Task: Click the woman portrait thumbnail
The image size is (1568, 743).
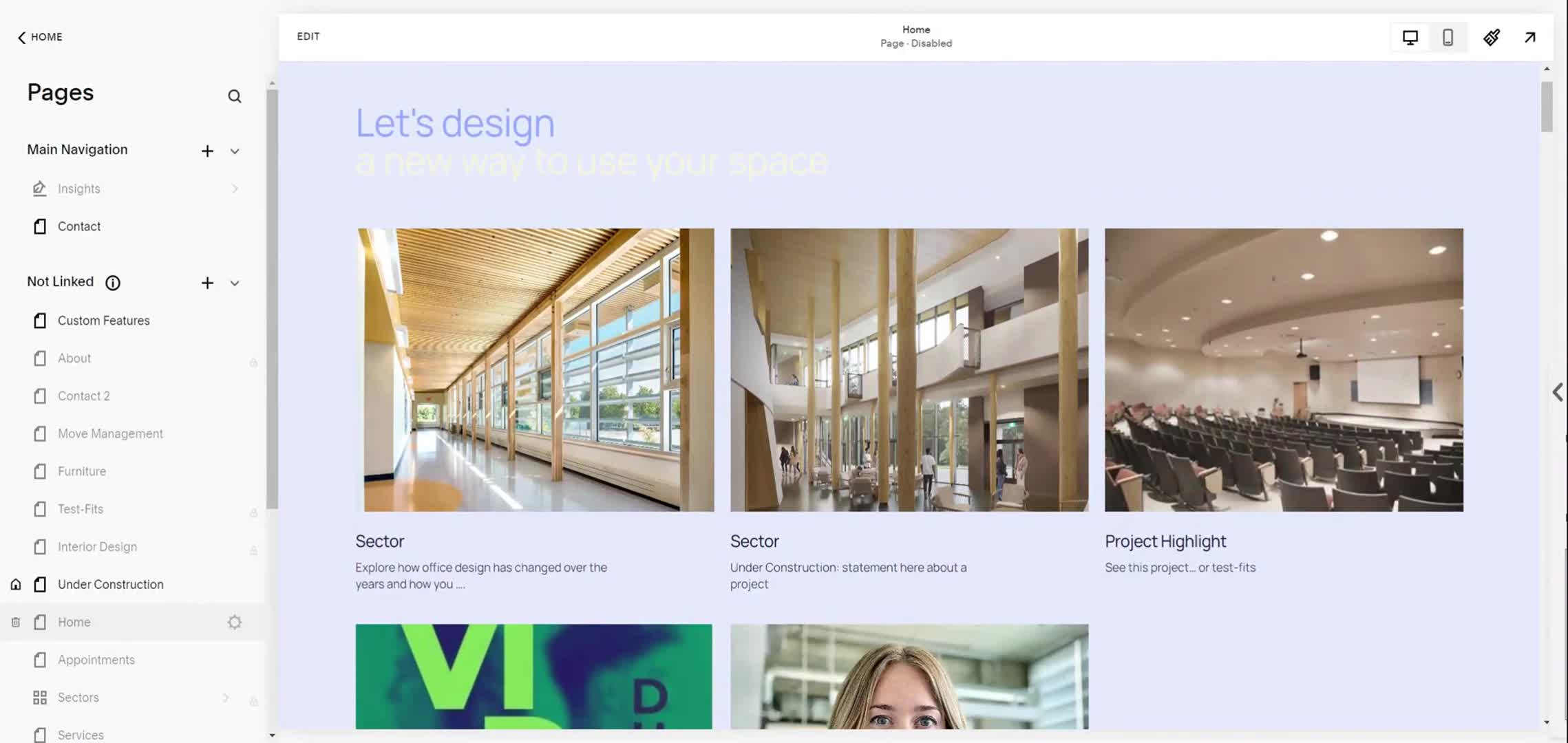Action: (909, 676)
